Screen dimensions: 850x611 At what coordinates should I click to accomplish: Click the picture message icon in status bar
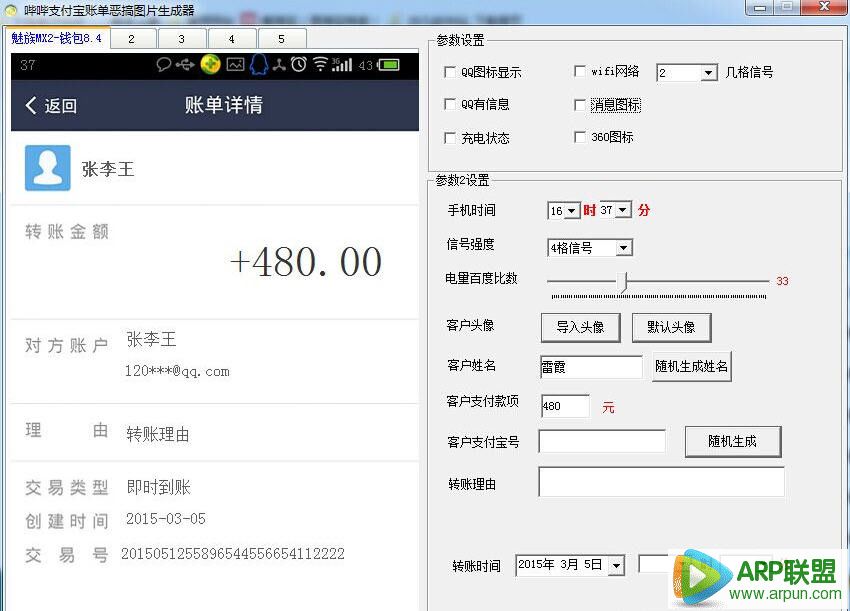(235, 65)
